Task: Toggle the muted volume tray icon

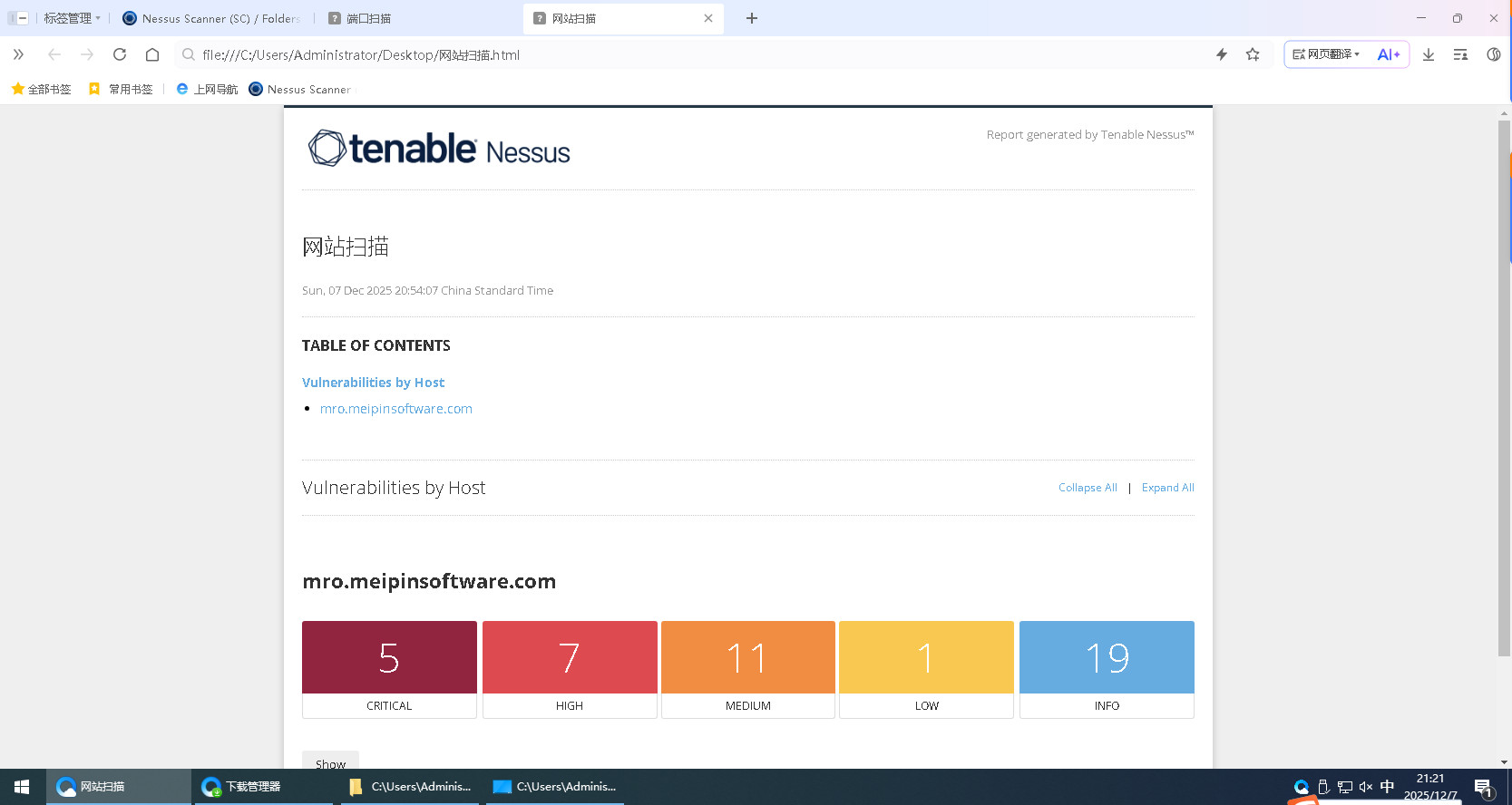Action: (1366, 787)
